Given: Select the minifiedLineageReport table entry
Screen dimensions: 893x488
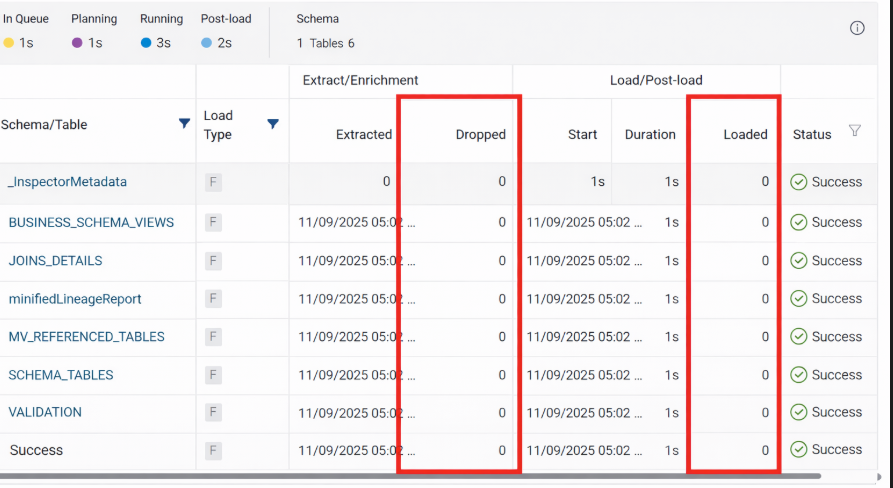Looking at the screenshot, I should pos(75,299).
